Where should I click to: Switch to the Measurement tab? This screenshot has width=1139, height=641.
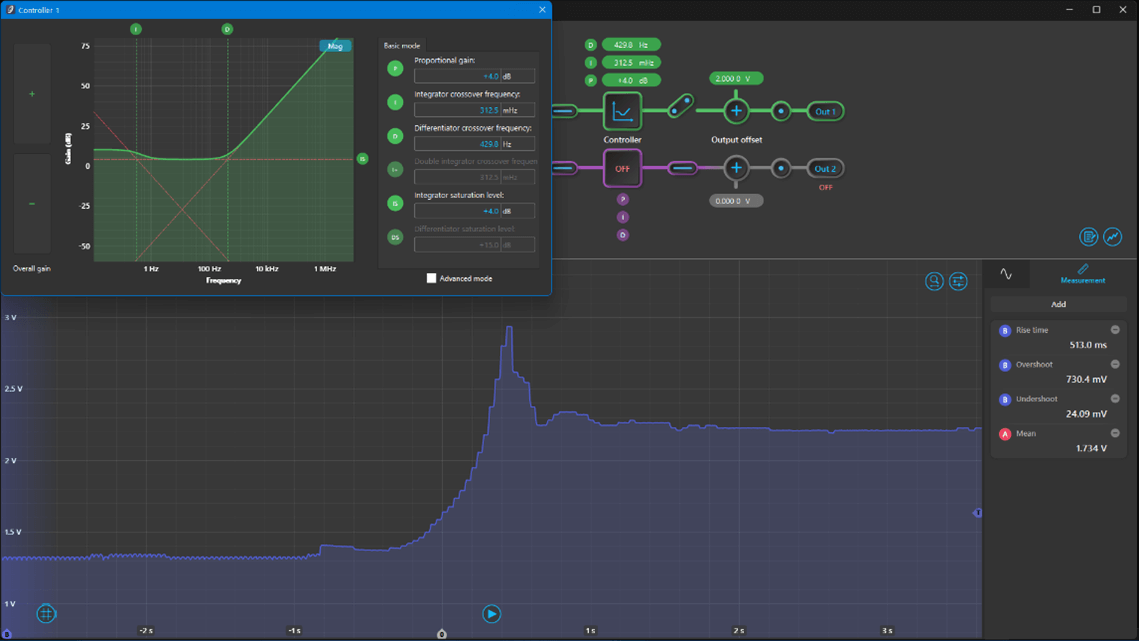coord(1082,274)
